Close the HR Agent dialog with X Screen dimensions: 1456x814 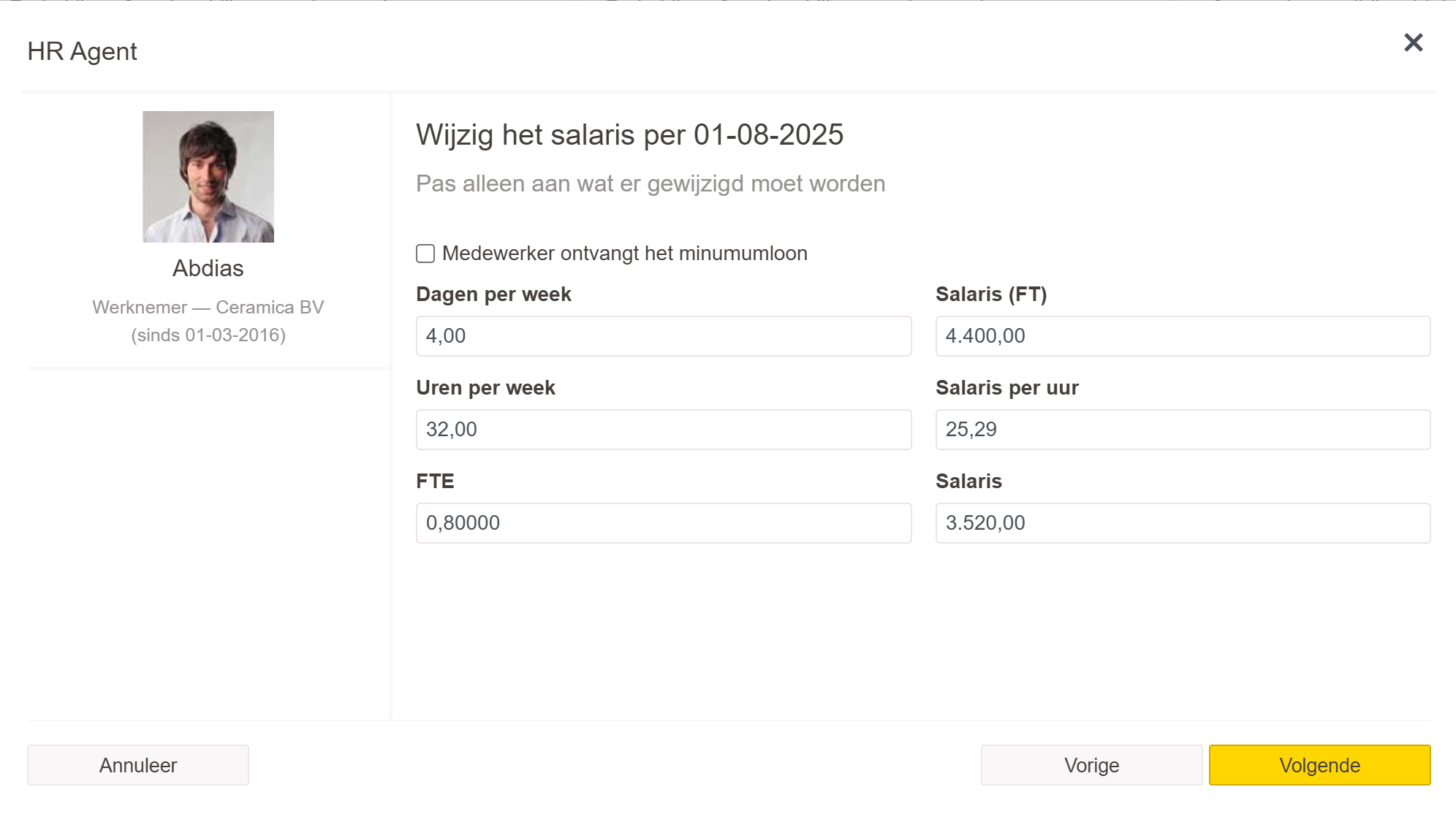[x=1413, y=43]
